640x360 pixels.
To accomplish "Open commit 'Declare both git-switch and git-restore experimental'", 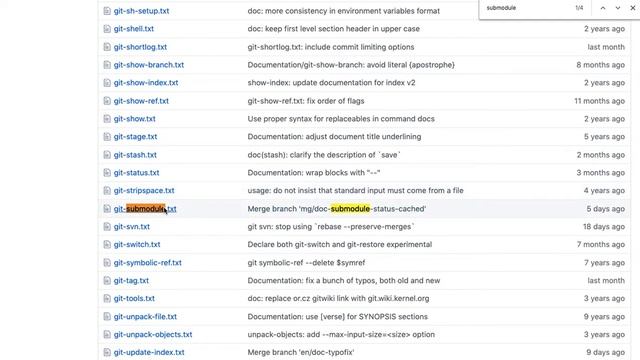I will click(340, 244).
